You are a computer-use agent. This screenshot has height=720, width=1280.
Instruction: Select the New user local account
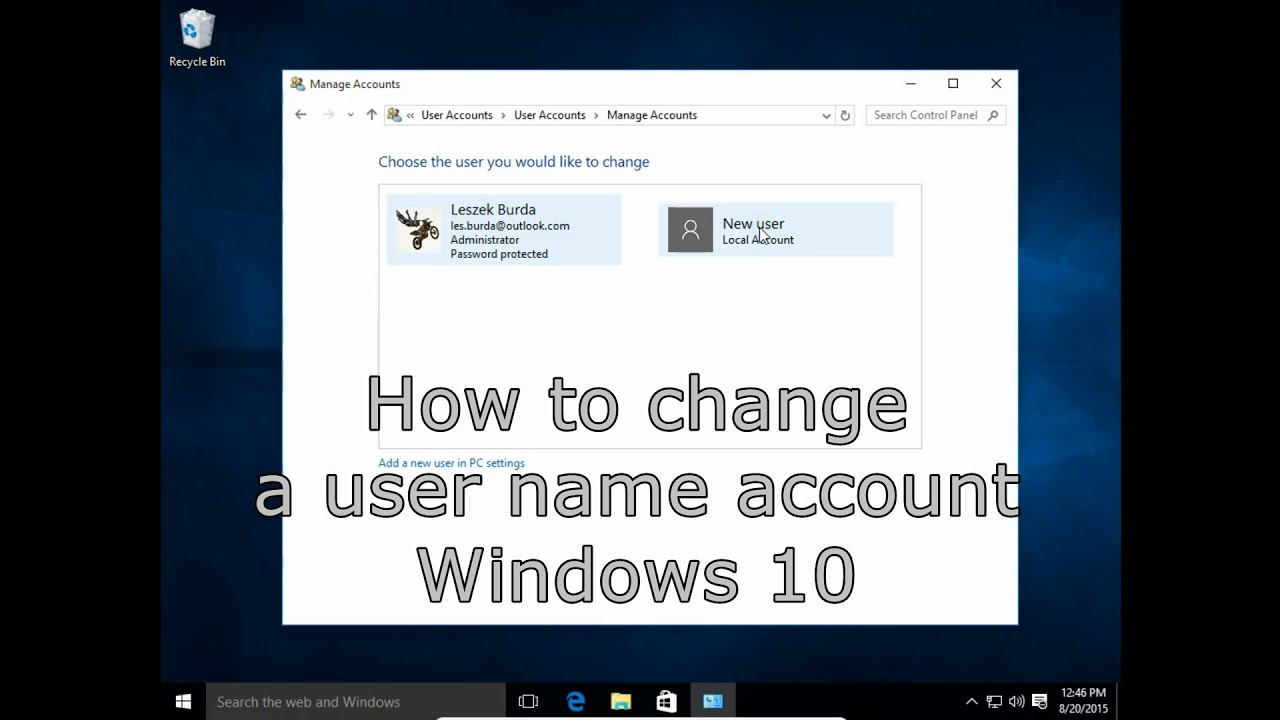coord(775,230)
